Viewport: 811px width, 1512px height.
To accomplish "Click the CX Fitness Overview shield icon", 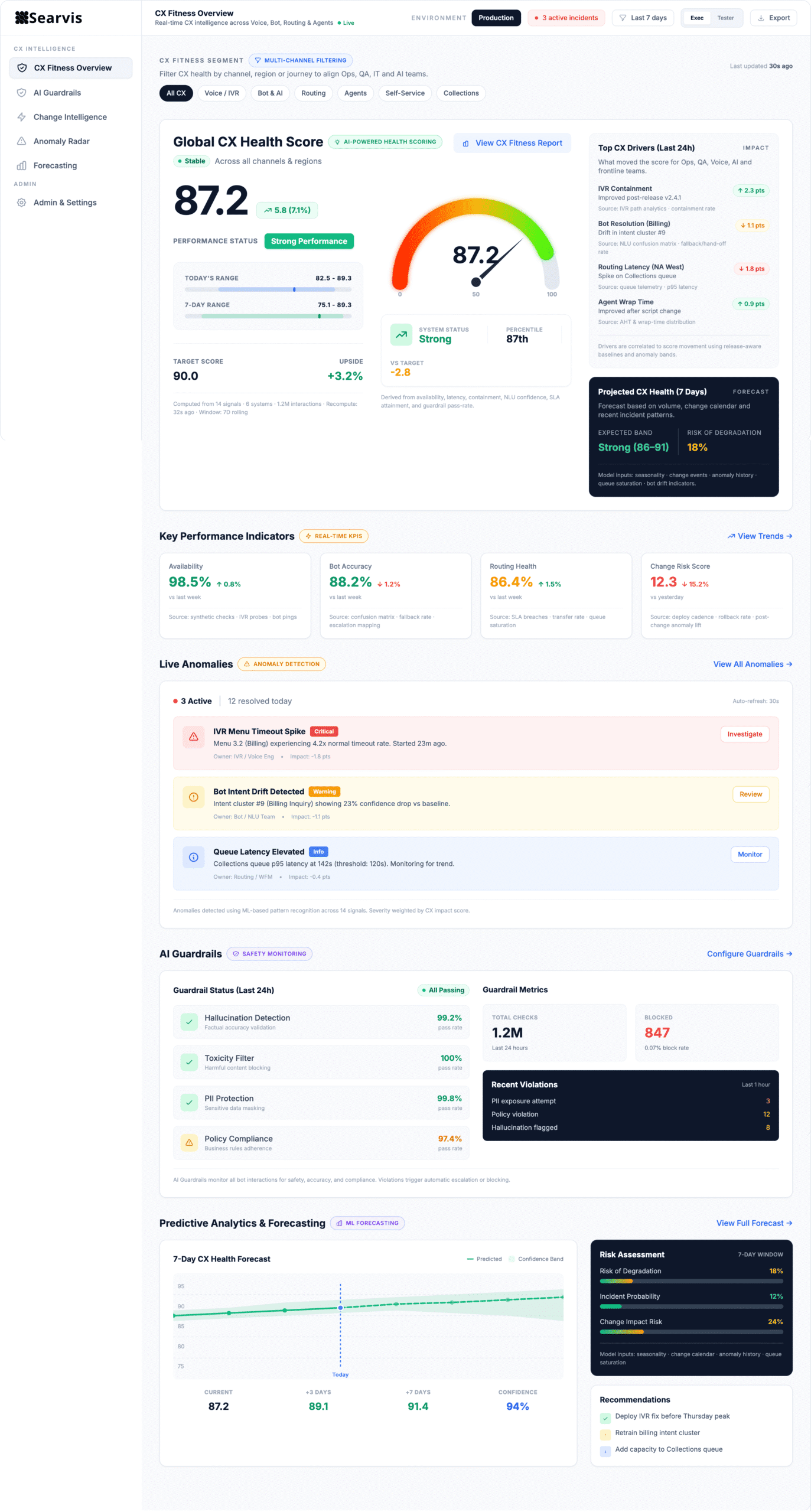I will 22,68.
